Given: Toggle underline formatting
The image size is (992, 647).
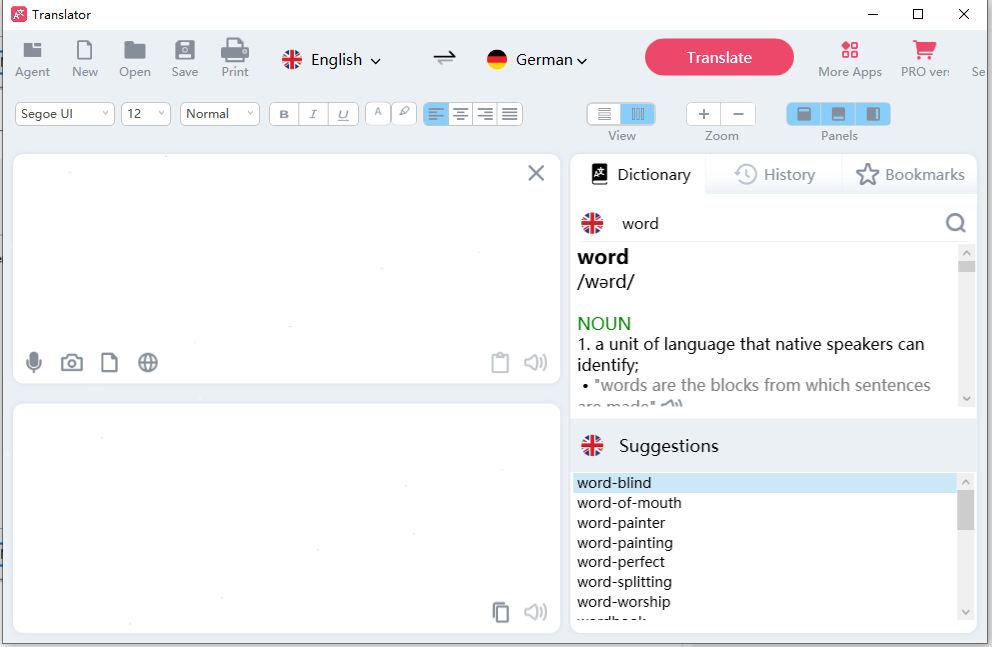Looking at the screenshot, I should click(343, 114).
